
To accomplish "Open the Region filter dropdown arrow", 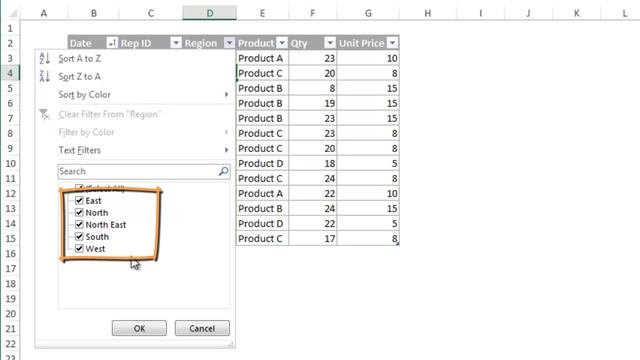I will [229, 43].
